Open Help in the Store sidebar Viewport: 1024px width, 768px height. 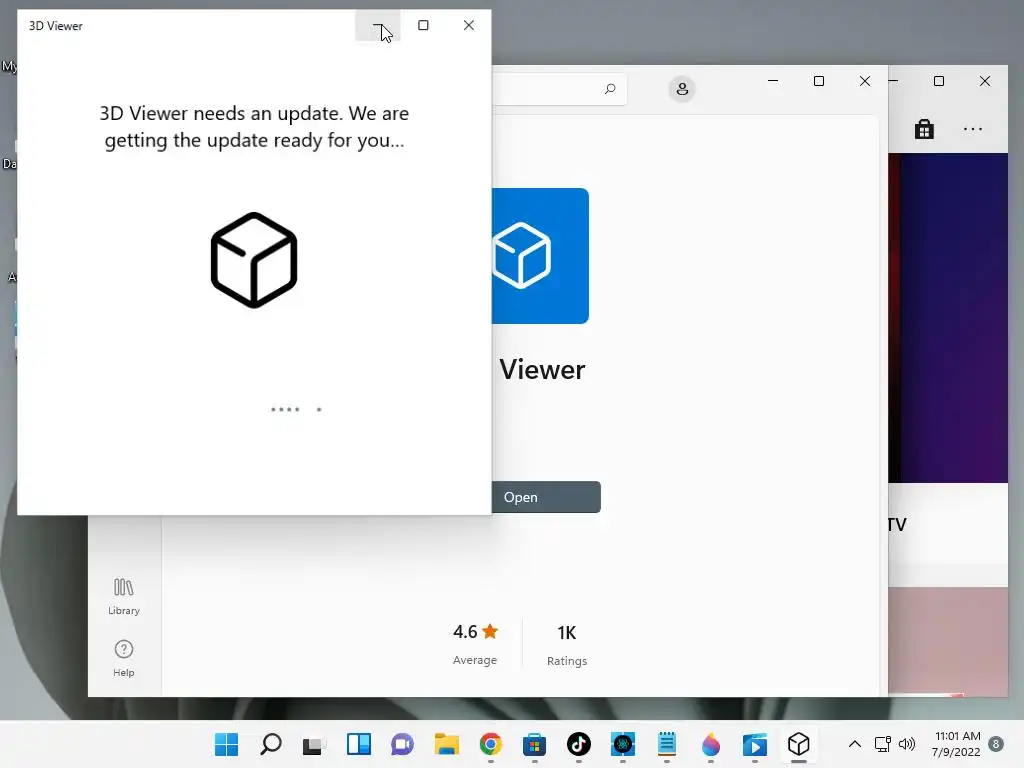point(123,658)
